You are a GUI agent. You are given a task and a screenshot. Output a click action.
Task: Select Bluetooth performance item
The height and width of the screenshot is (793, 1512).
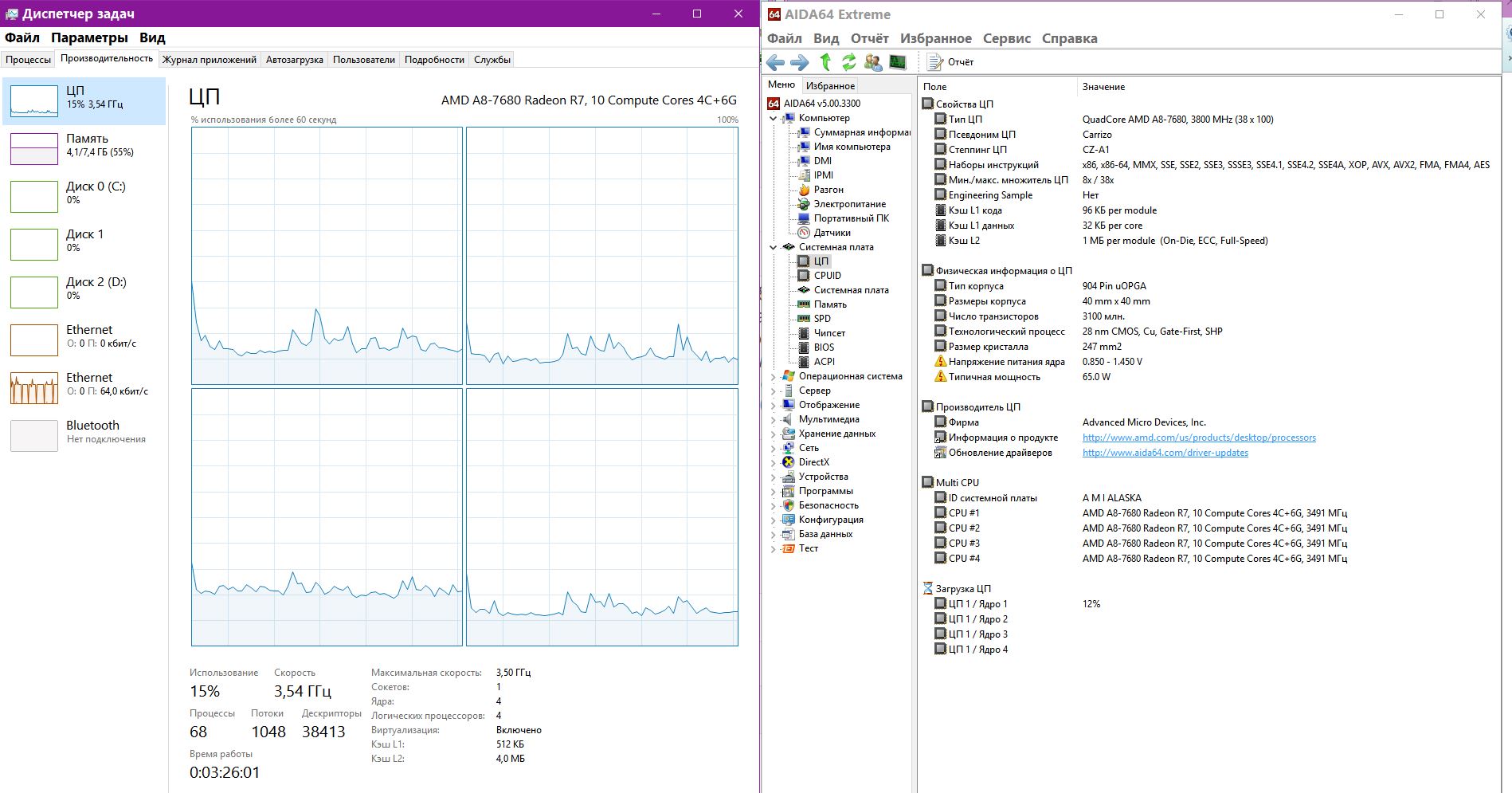(84, 435)
